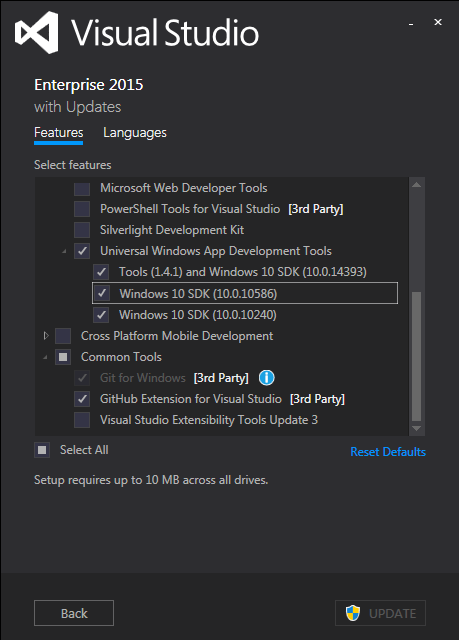
Task: Click the Reset Defaults link
Action: [388, 452]
